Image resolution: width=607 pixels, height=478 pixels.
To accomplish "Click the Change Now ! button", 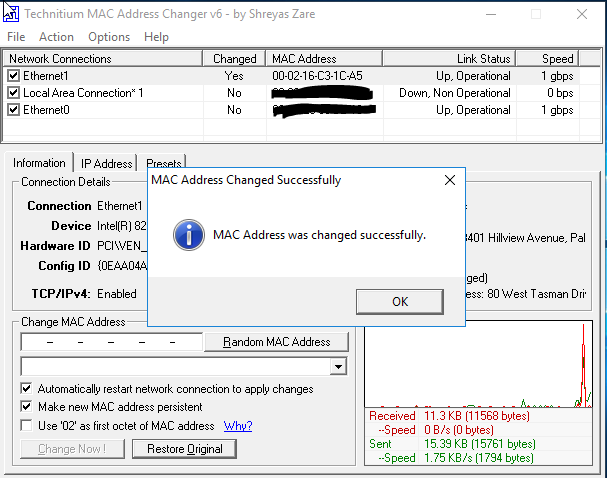I will coord(72,449).
